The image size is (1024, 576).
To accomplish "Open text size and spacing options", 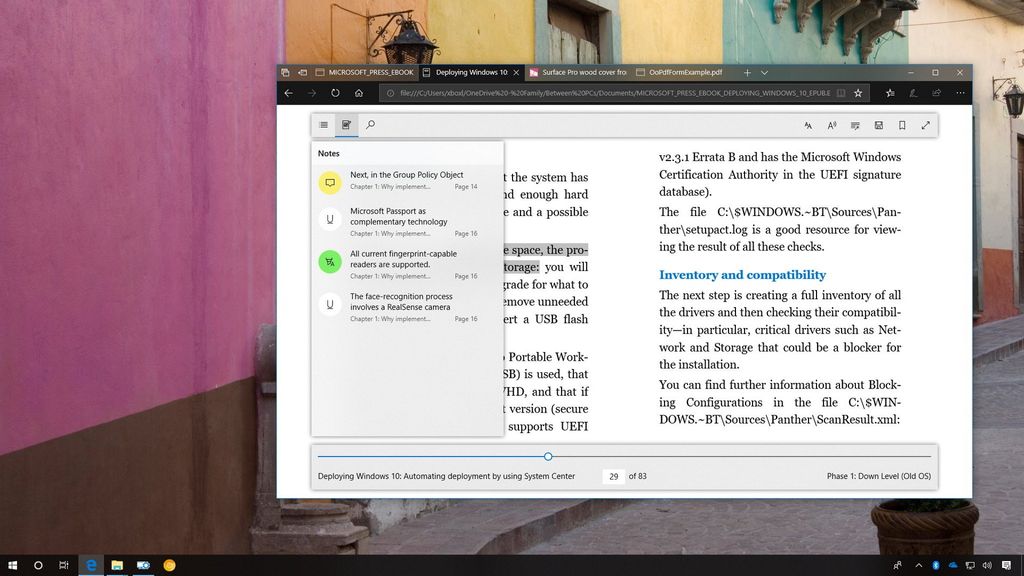I will coord(832,125).
